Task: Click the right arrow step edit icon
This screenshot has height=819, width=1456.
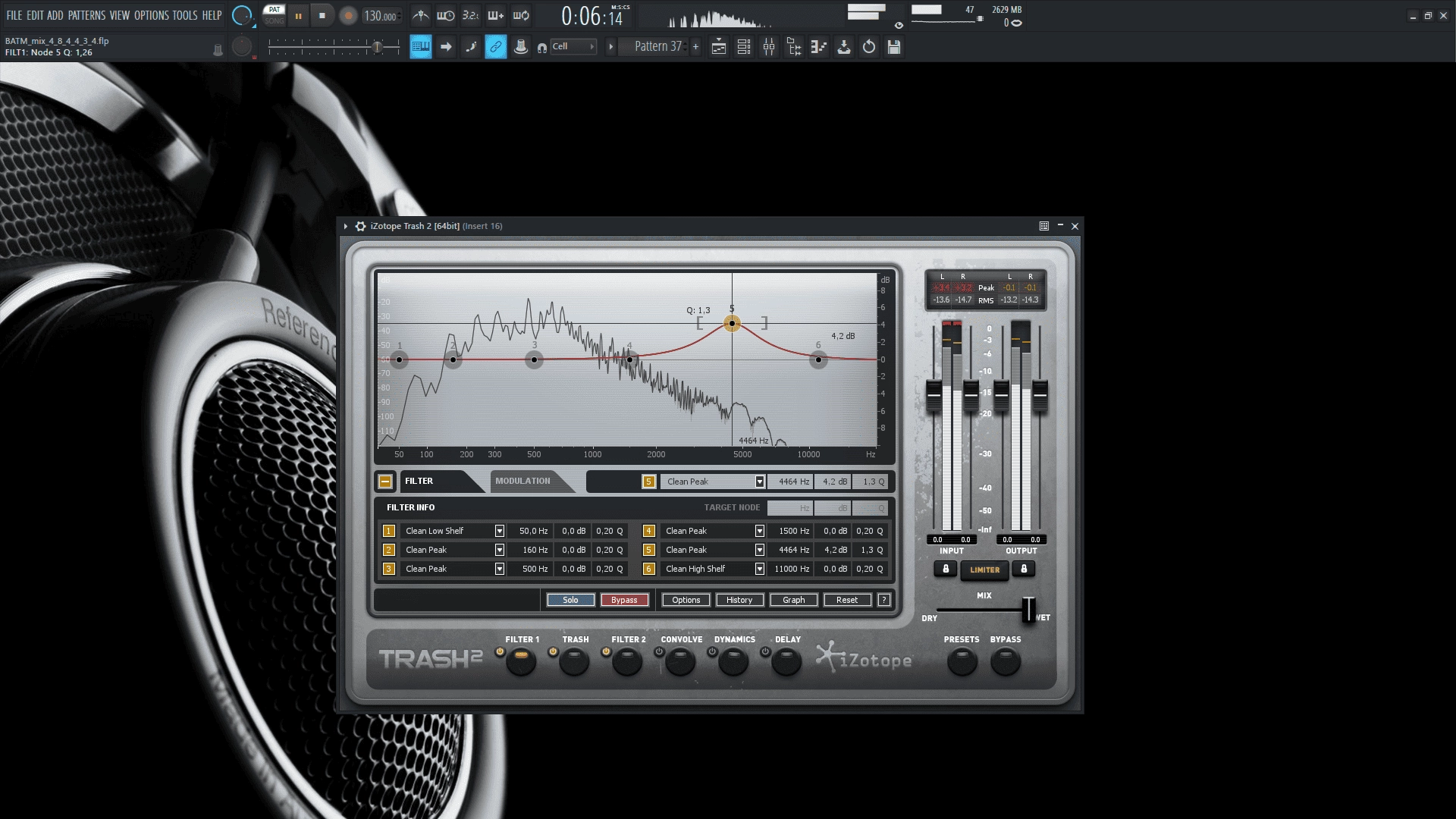Action: [x=446, y=47]
